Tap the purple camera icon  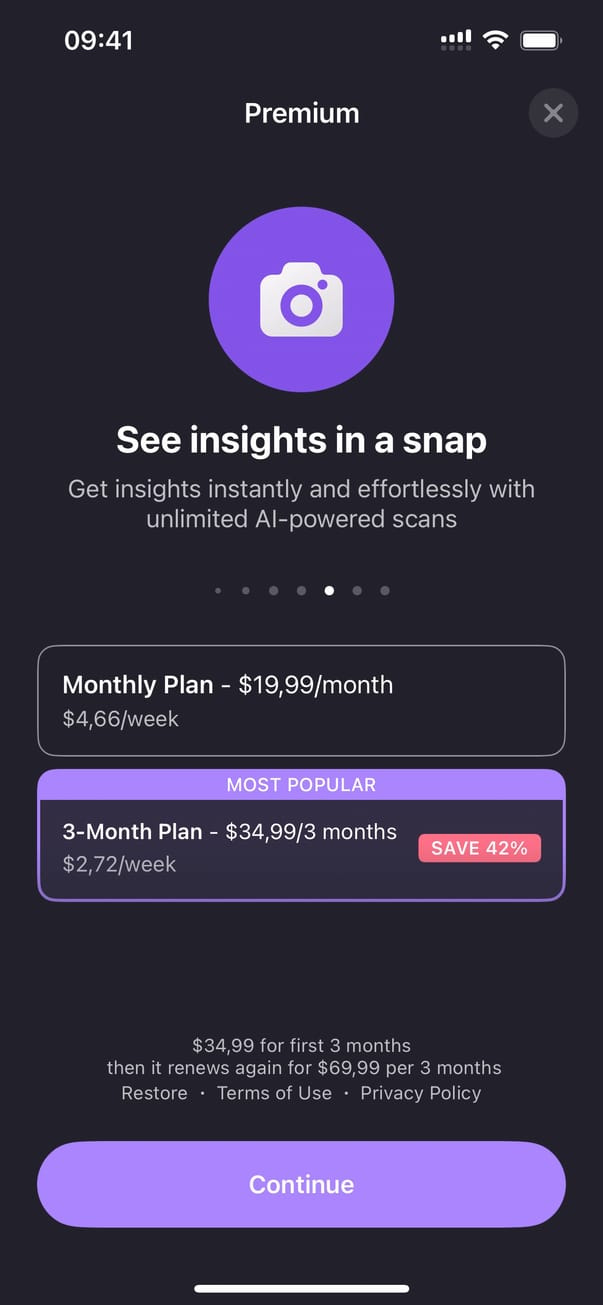coord(301,299)
